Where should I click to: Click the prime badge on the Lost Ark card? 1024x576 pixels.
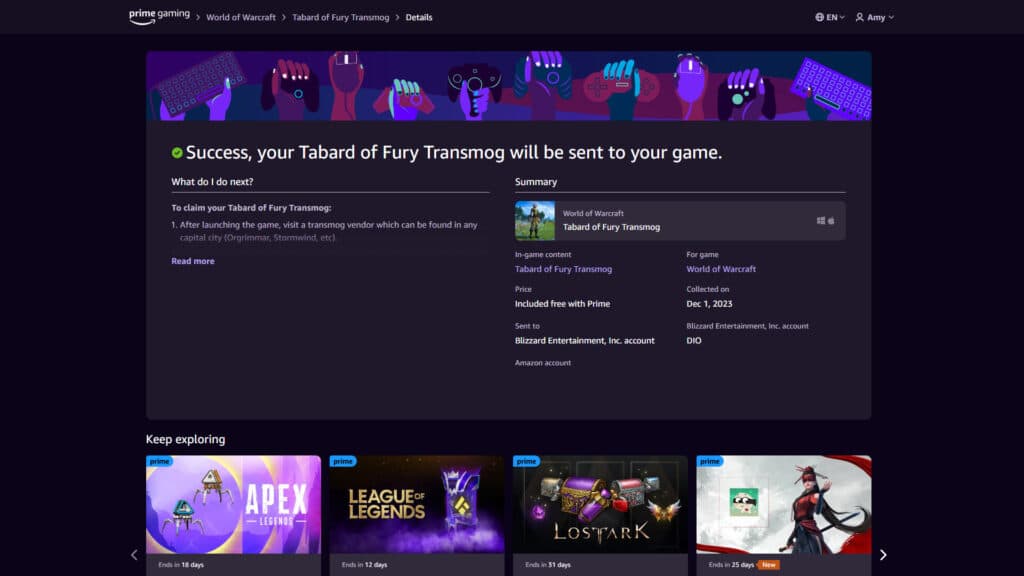pos(526,461)
